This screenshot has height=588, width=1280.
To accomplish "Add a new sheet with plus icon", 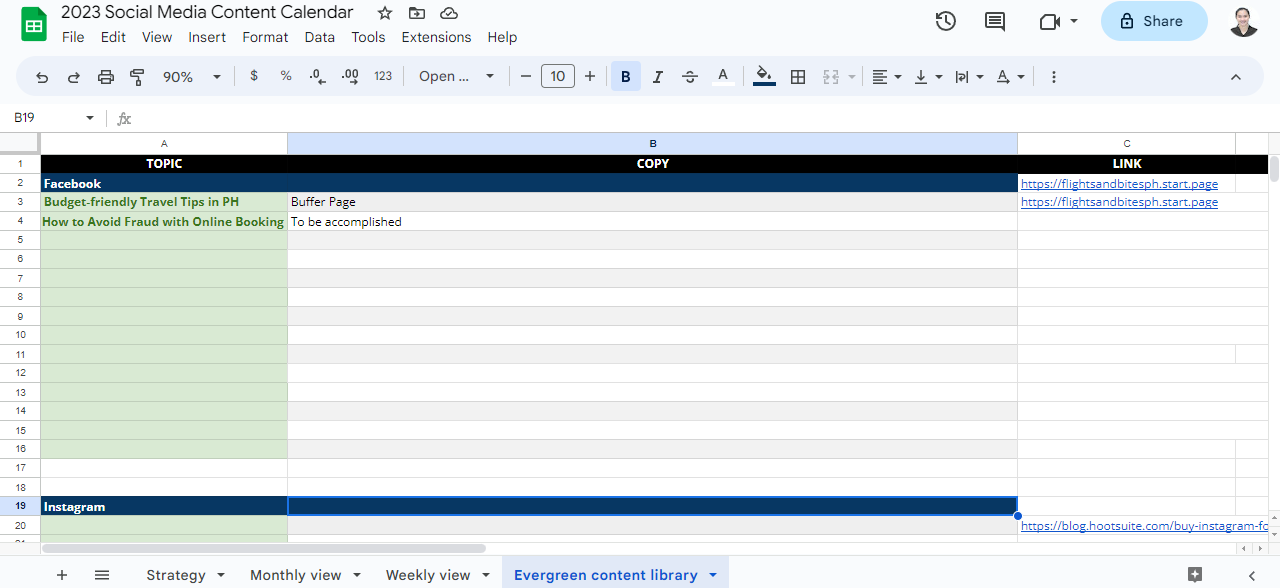I will click(62, 575).
